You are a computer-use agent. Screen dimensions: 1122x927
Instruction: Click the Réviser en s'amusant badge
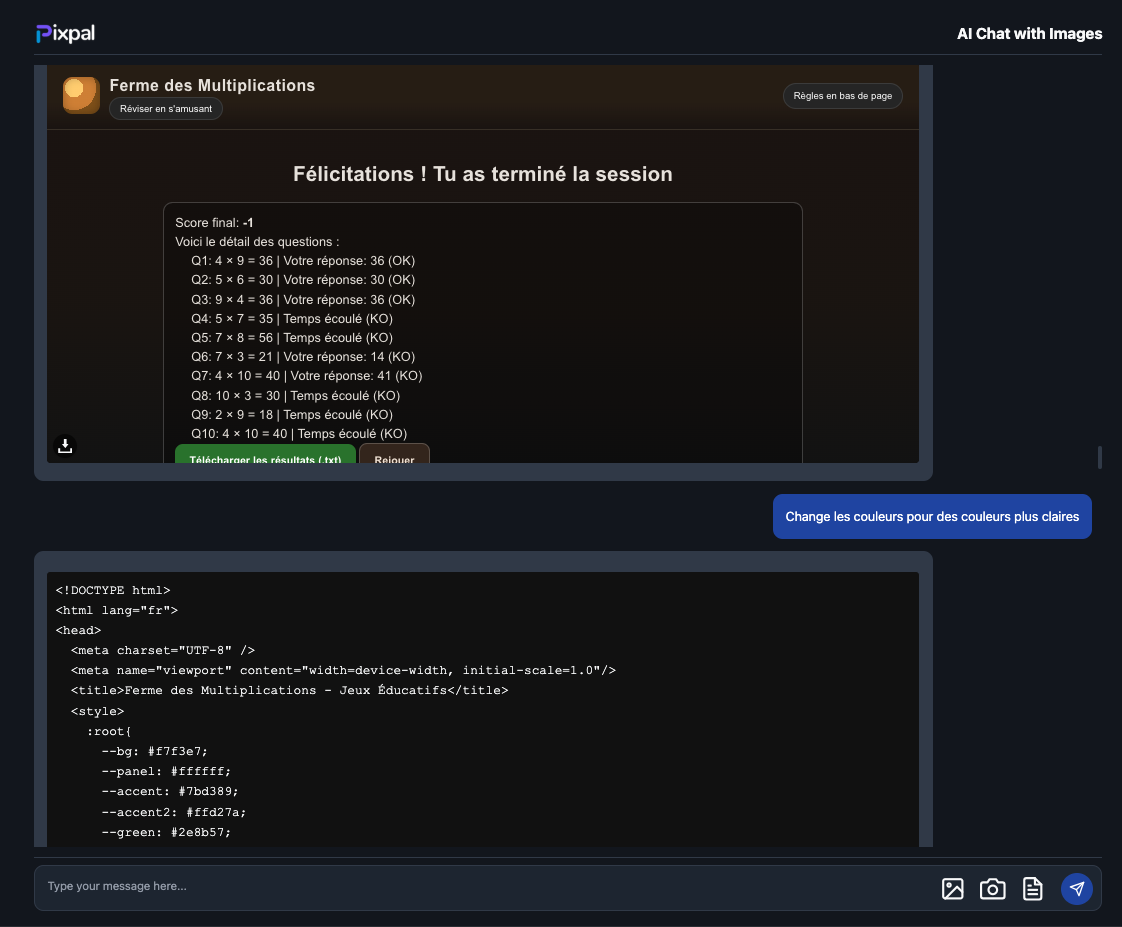point(166,108)
